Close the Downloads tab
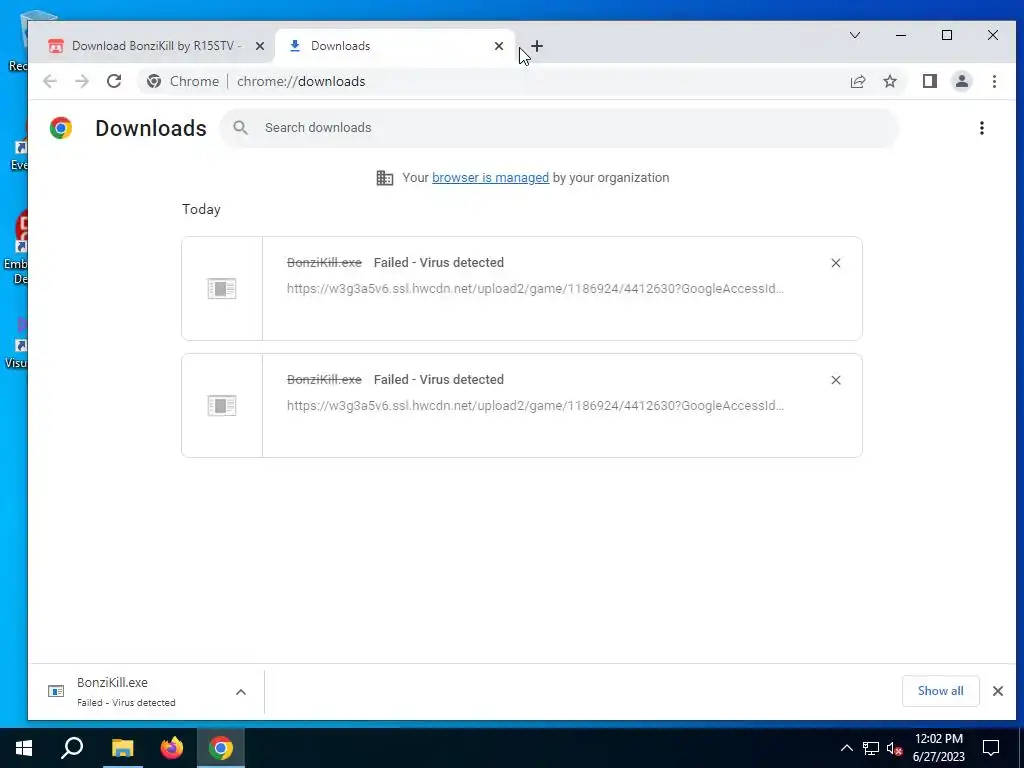This screenshot has height=768, width=1024. pos(499,46)
